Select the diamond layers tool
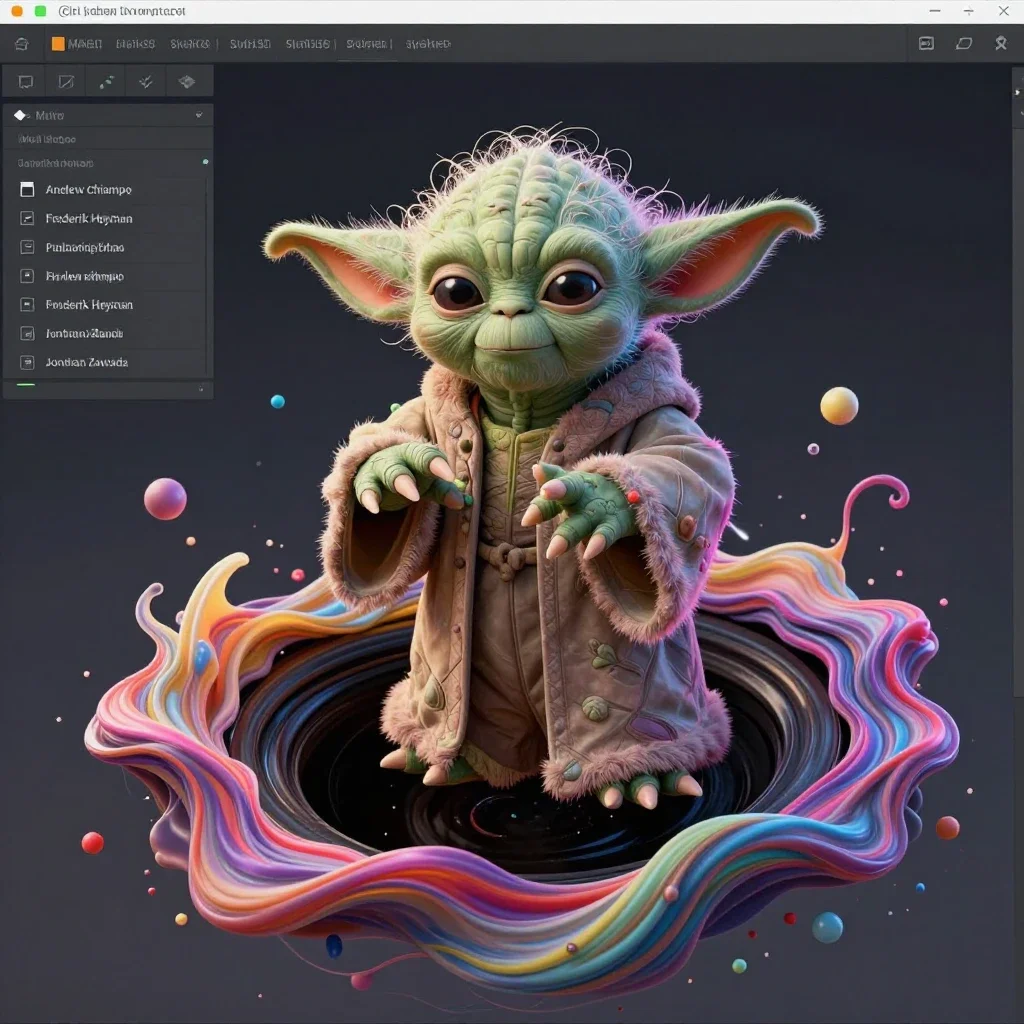Screen dimensions: 1024x1024 tap(187, 82)
